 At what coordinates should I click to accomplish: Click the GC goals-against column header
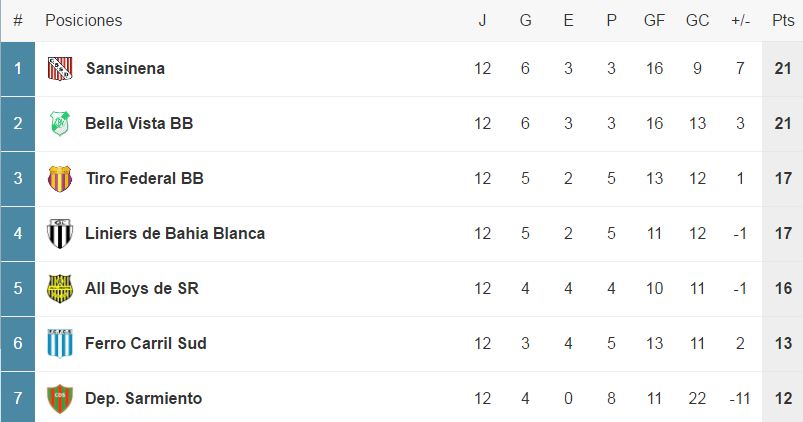tap(697, 21)
